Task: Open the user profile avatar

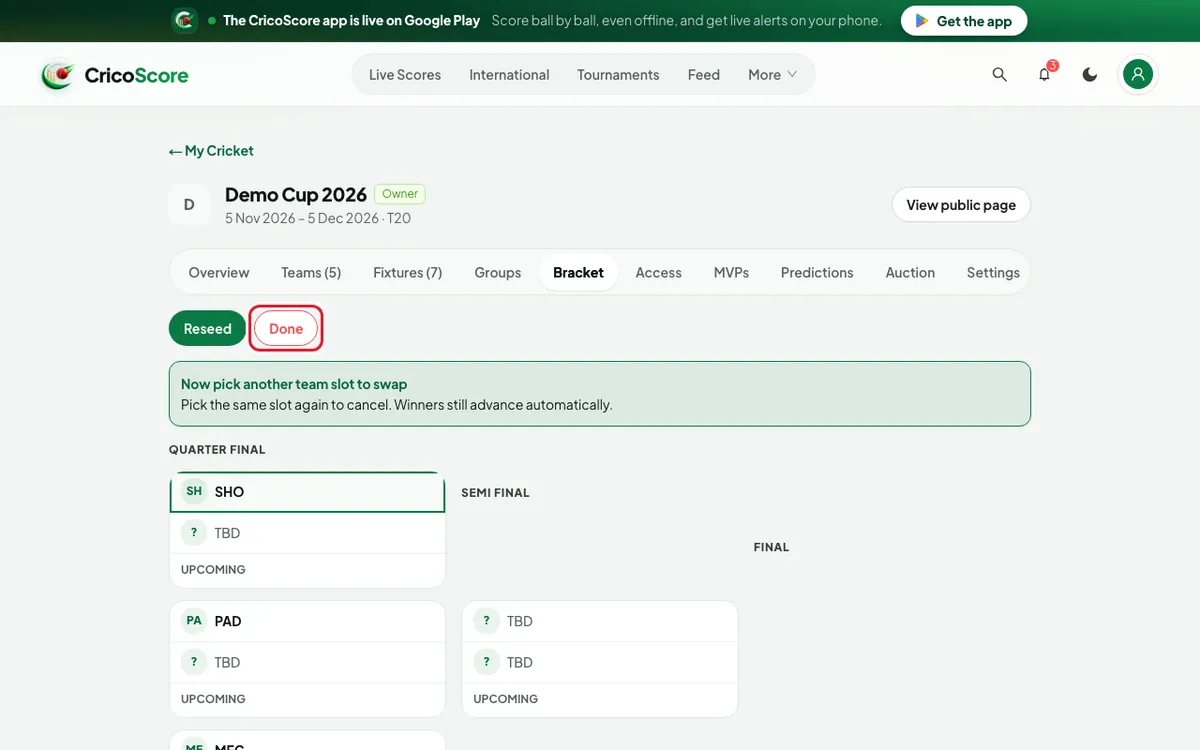Action: pyautogui.click(x=1138, y=74)
